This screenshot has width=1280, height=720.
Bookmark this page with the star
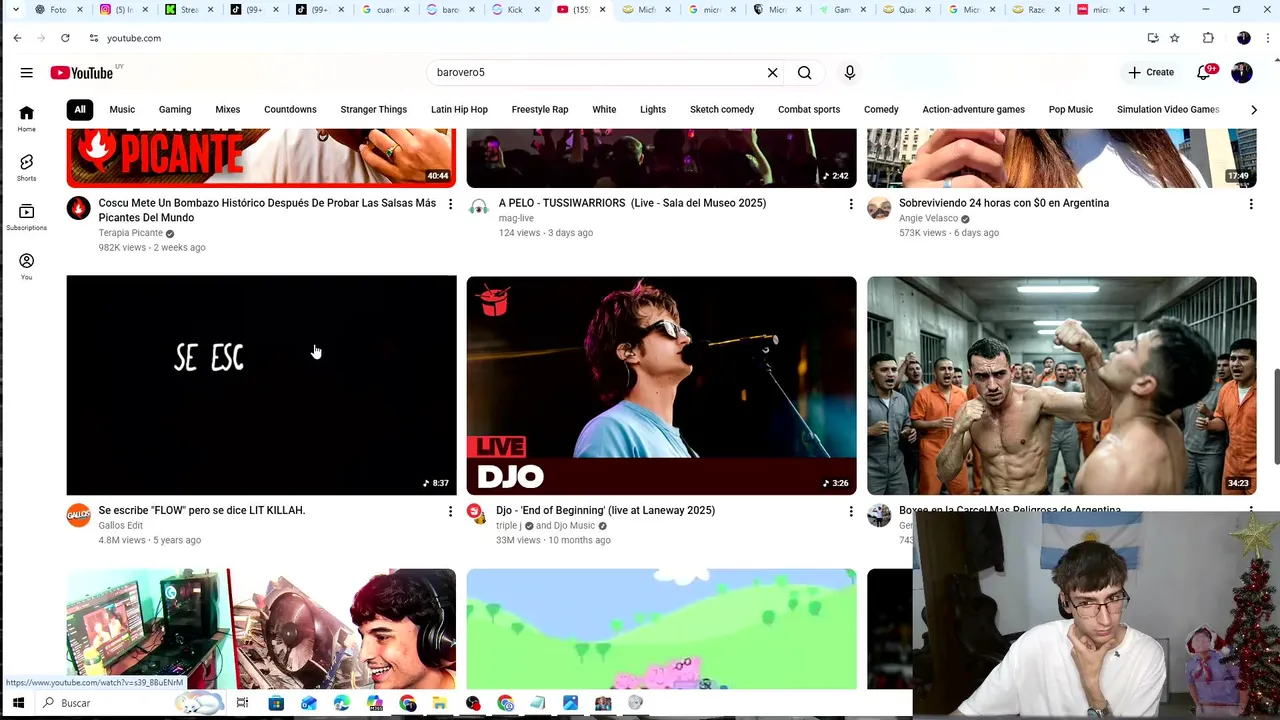(1175, 38)
